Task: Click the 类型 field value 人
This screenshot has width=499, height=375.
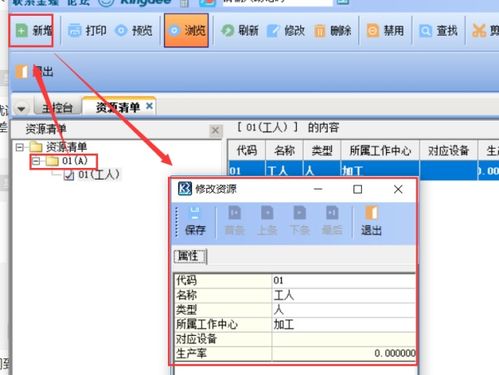Action: (343, 310)
